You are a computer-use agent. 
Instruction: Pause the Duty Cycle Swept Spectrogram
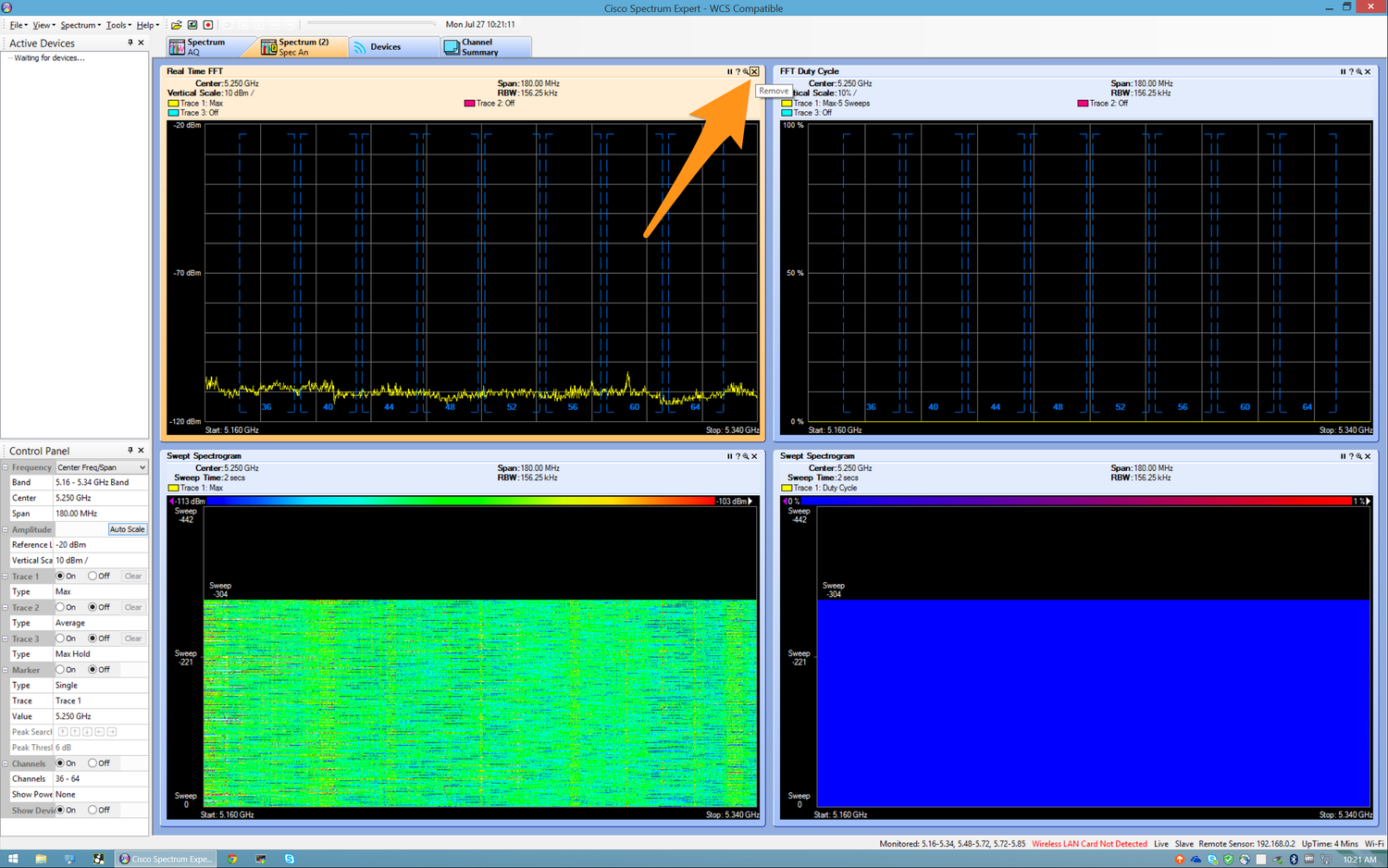click(1343, 456)
